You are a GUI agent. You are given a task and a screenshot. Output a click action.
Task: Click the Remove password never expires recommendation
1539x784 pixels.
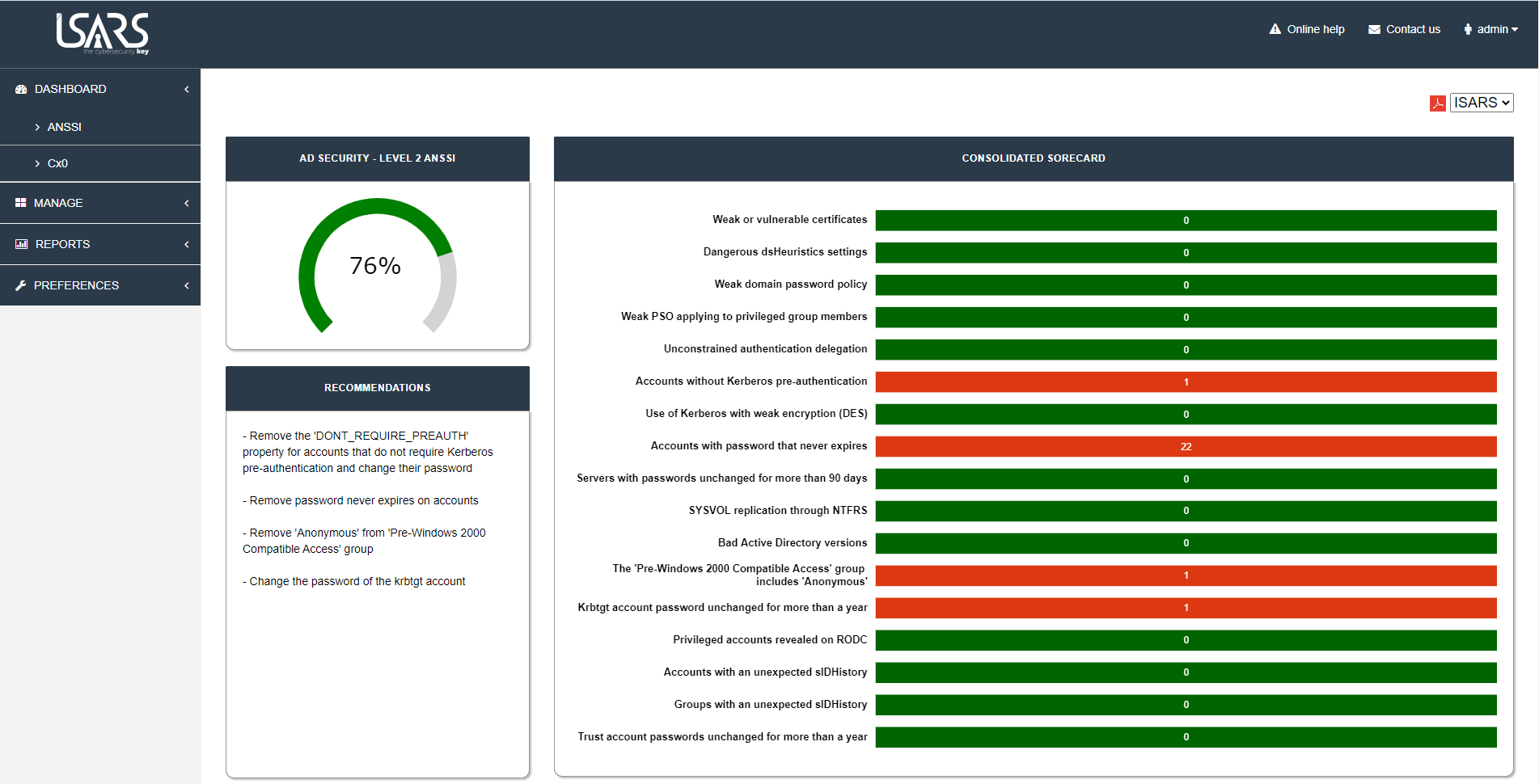[x=361, y=500]
